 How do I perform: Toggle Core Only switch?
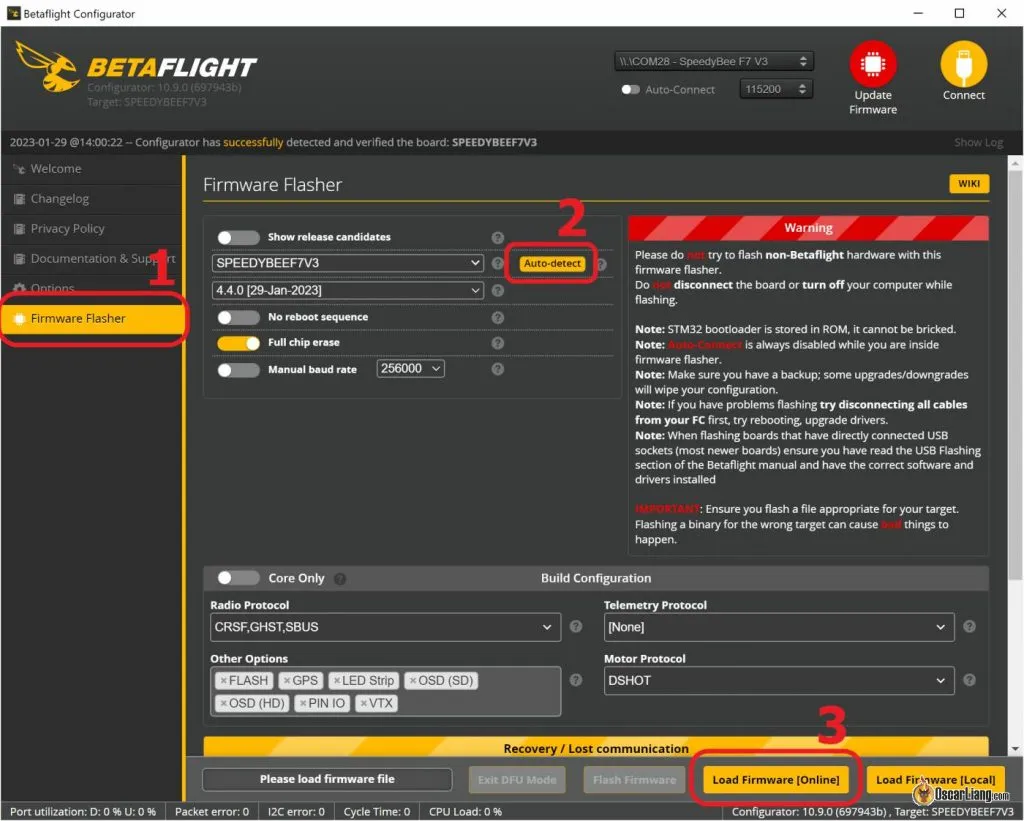pos(238,578)
